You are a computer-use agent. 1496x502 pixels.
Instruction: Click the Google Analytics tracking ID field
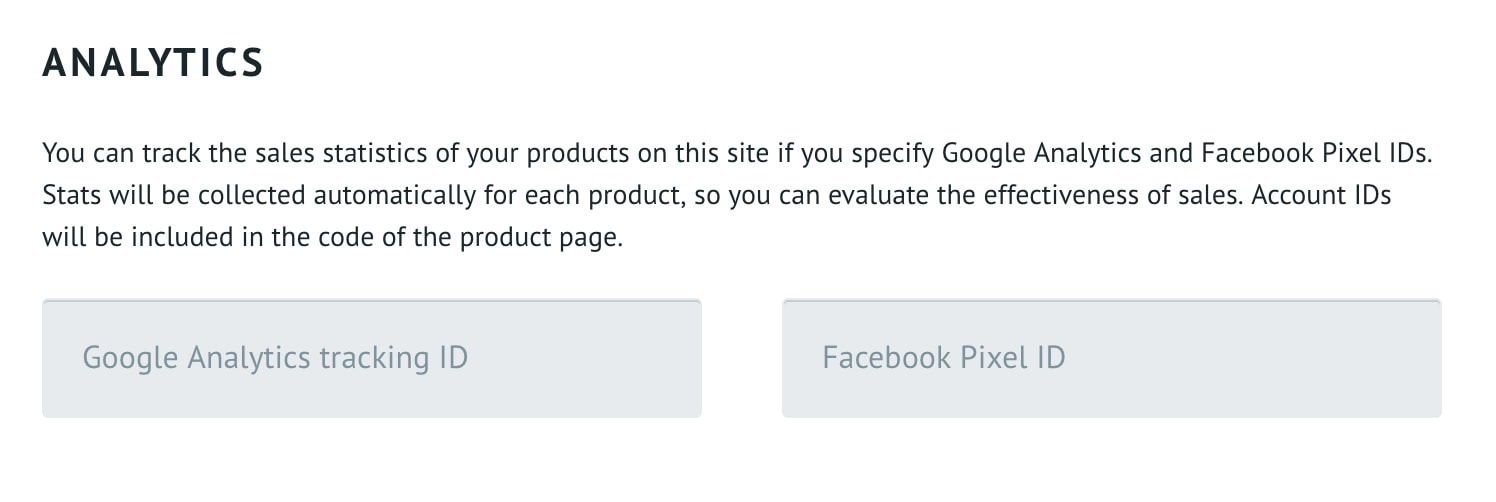371,358
